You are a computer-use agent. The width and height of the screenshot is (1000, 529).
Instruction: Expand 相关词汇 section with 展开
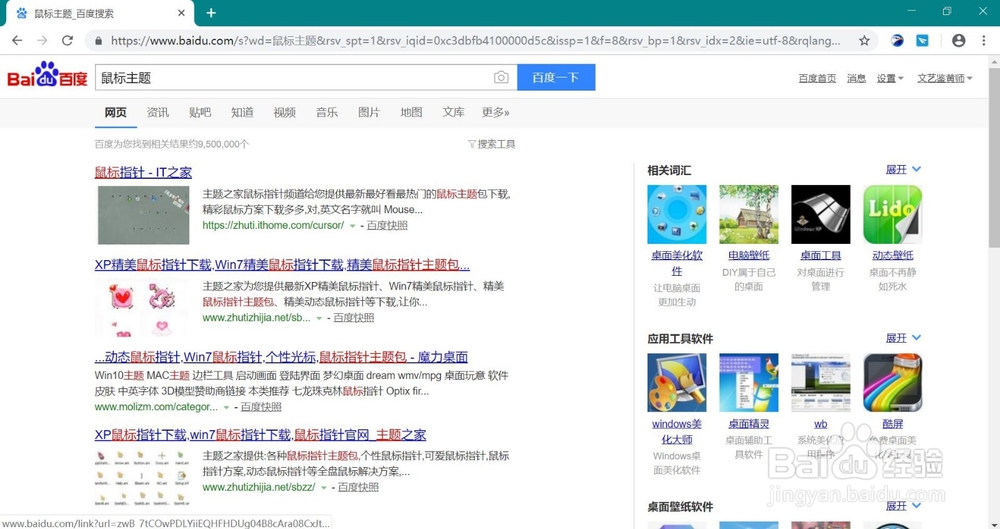point(903,169)
